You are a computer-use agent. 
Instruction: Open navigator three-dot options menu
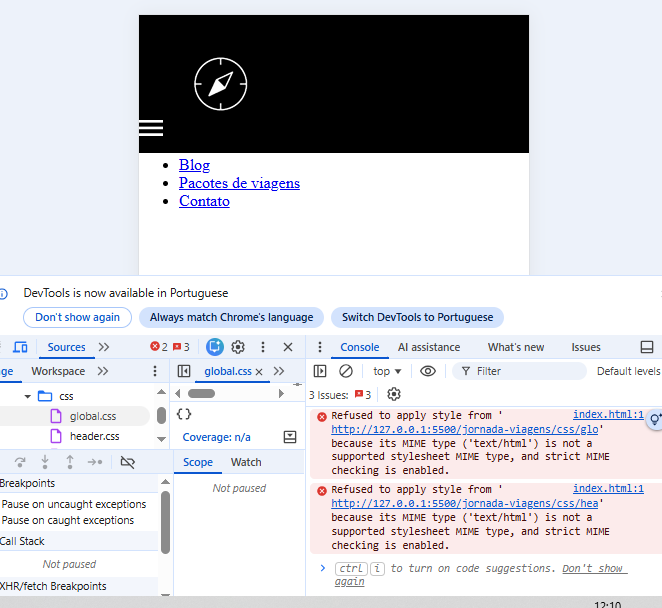[155, 371]
